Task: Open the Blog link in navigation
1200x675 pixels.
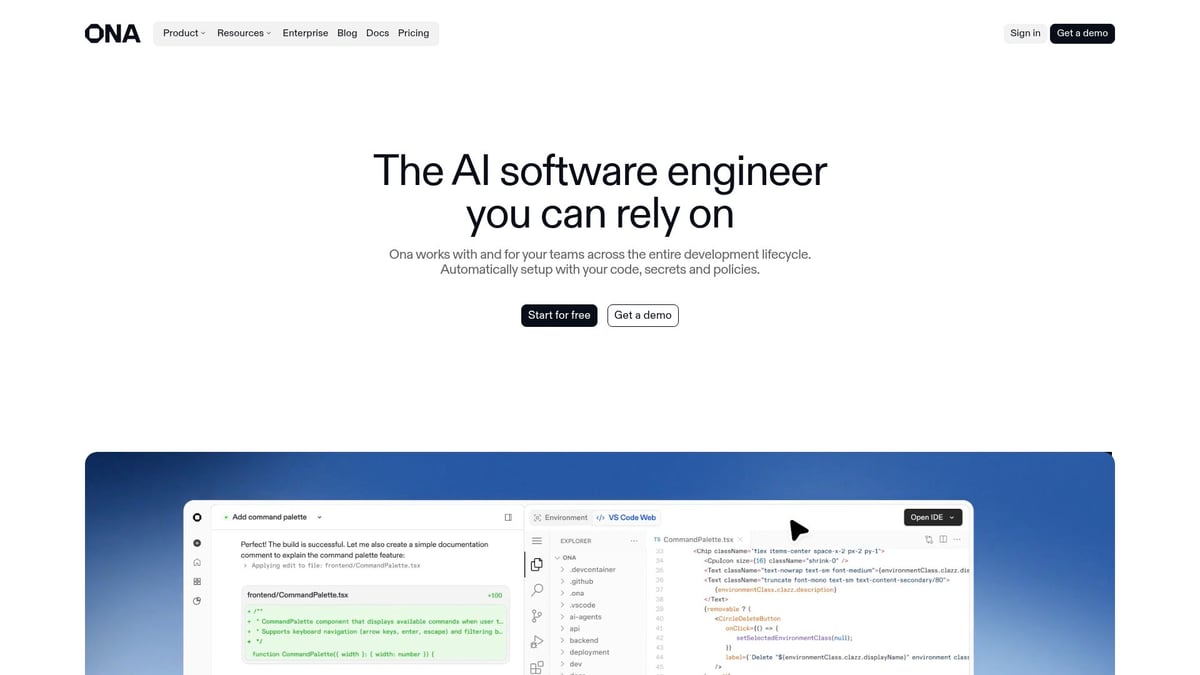Action: [347, 33]
